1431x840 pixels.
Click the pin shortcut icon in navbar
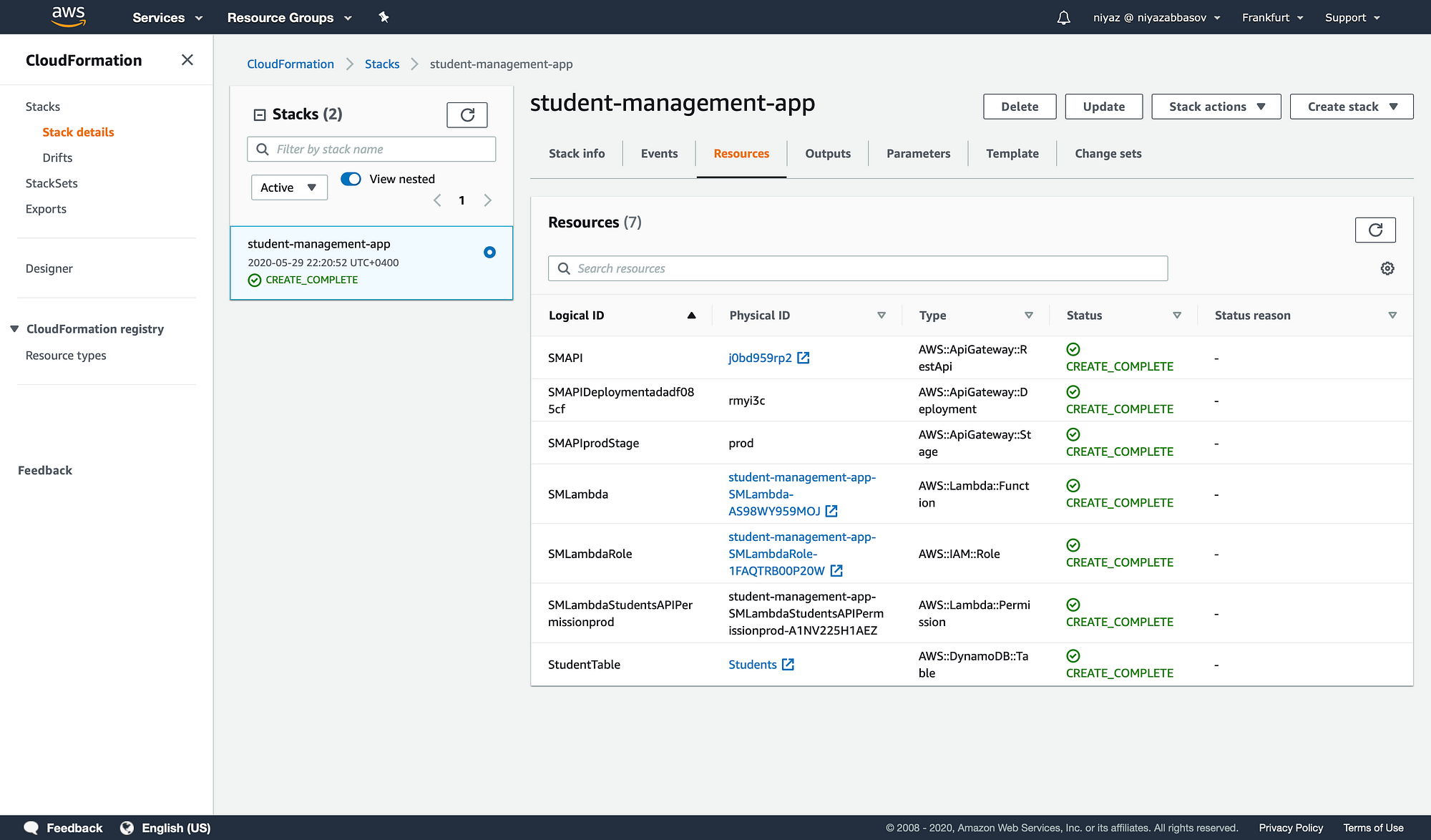384,17
